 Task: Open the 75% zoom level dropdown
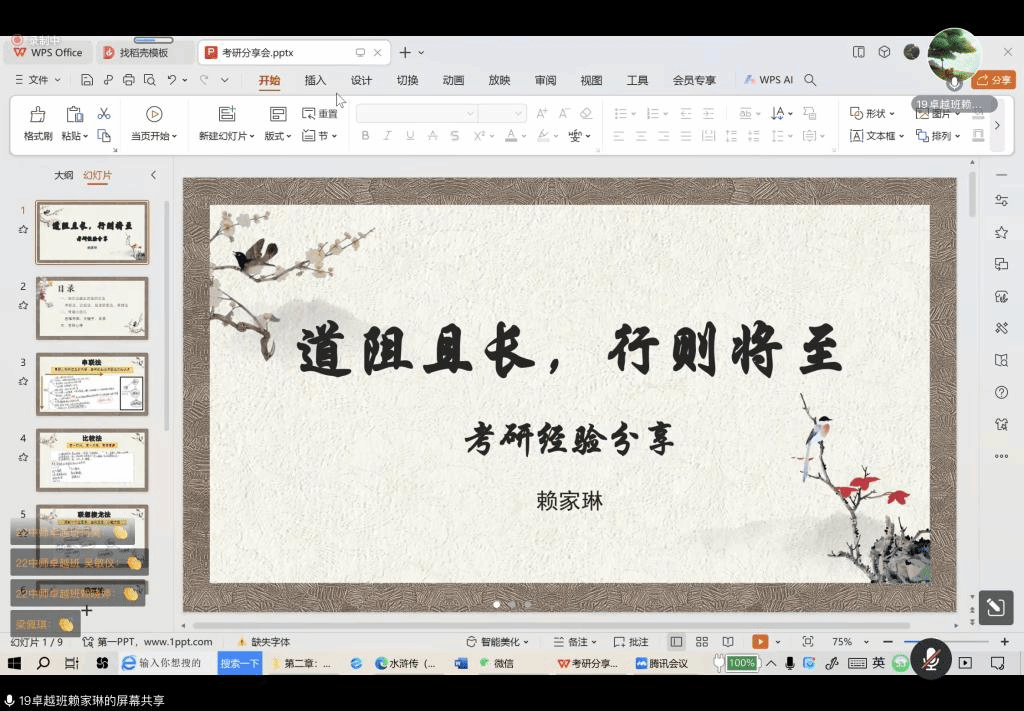click(x=848, y=642)
